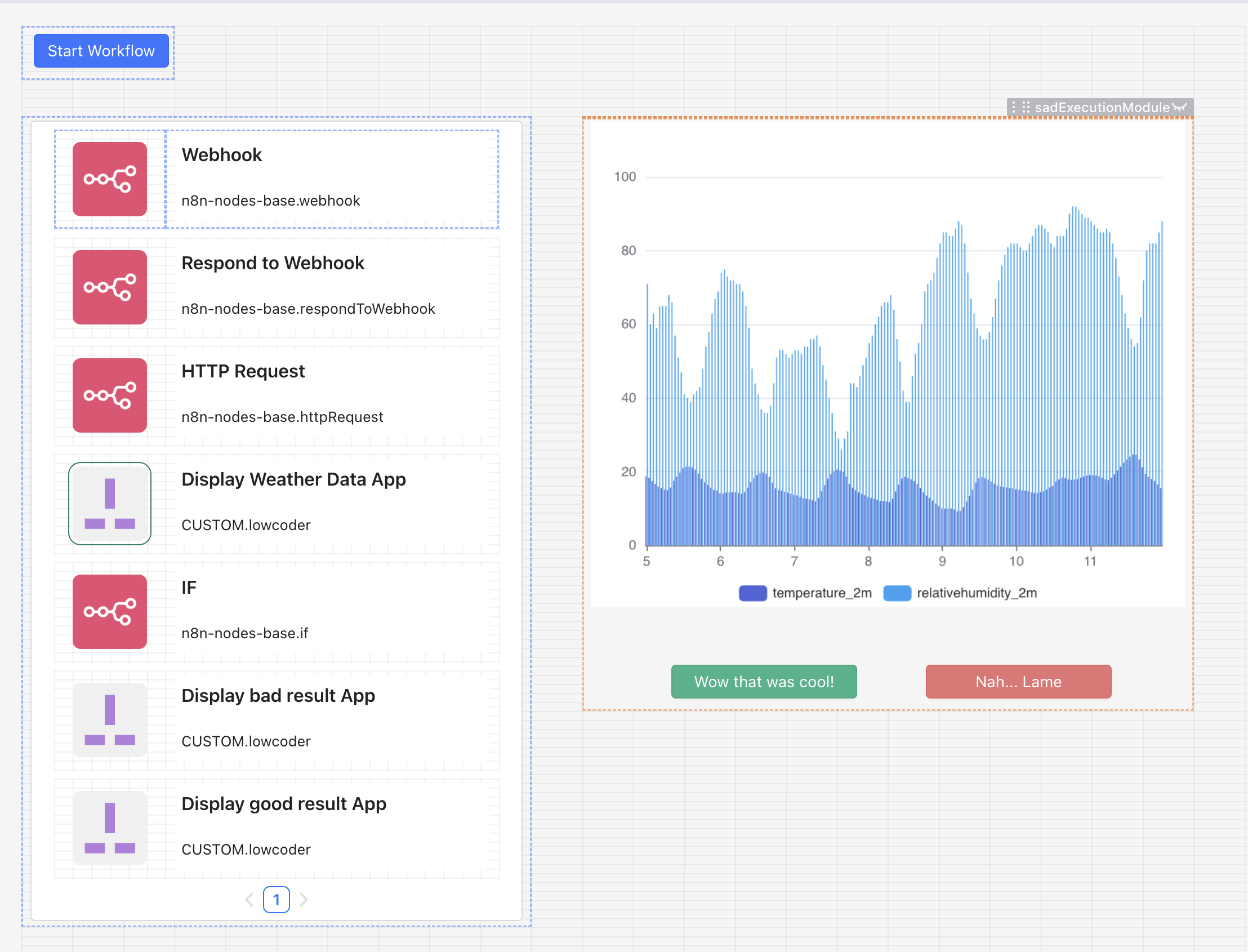The height and width of the screenshot is (952, 1248).
Task: Toggle hidden-eye icon on sadExecutionModule
Action: point(1179,107)
